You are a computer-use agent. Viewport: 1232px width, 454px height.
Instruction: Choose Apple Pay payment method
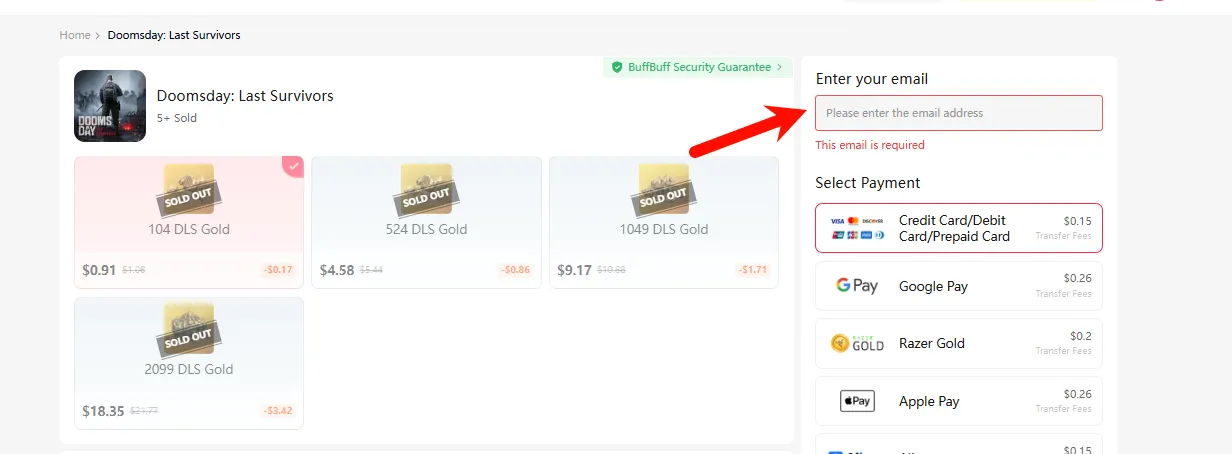pos(958,401)
